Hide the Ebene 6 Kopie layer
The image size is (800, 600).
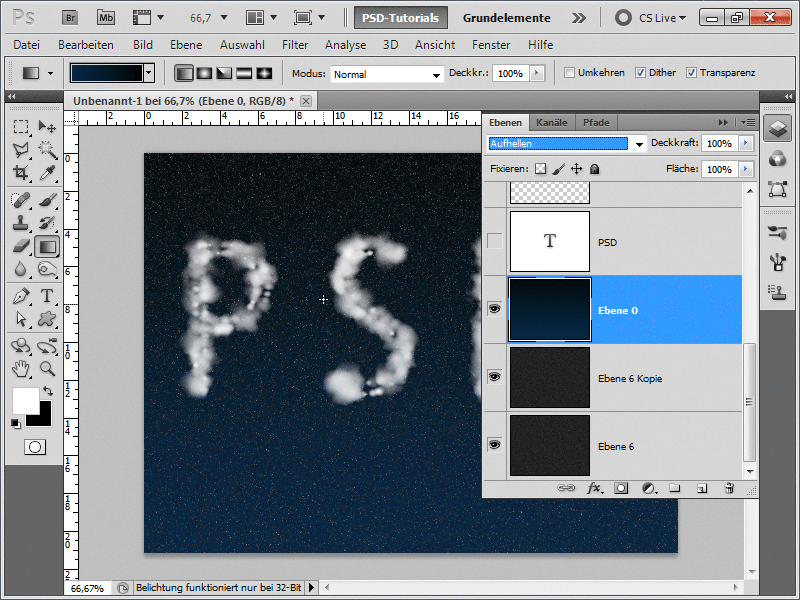point(494,377)
